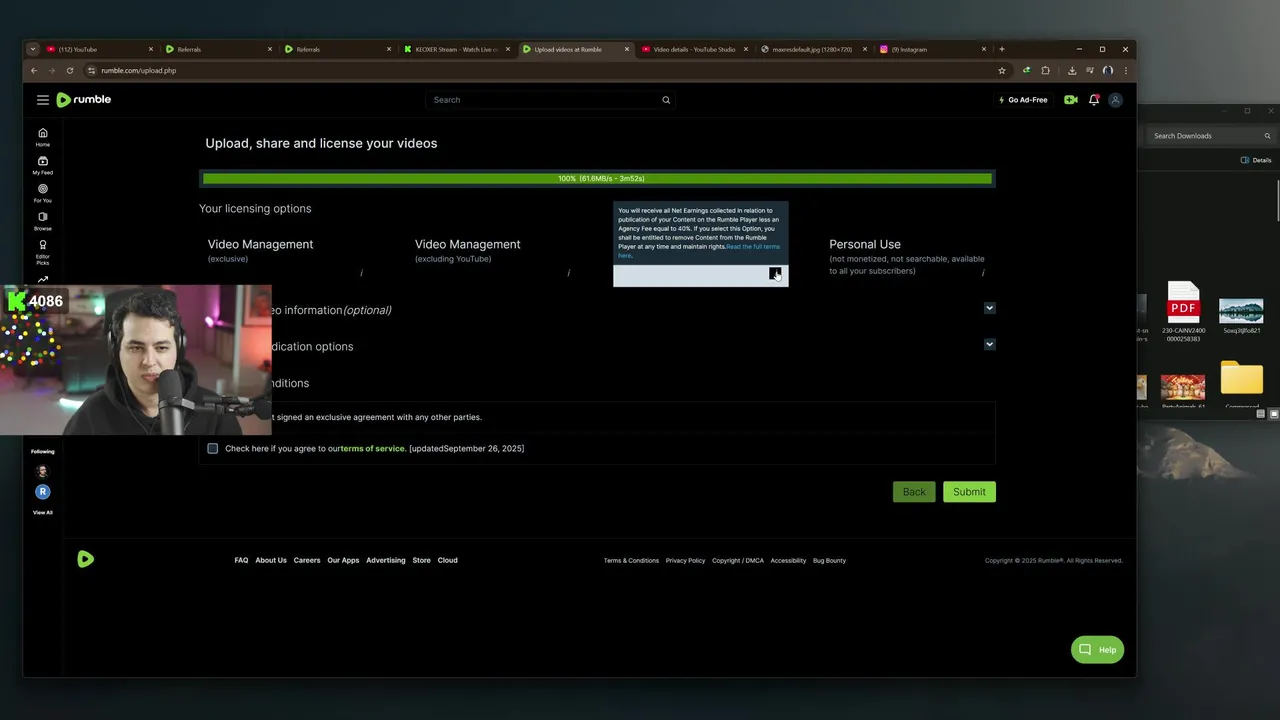Click the footer Rumble logo
The width and height of the screenshot is (1280, 720).
pyautogui.click(x=86, y=560)
